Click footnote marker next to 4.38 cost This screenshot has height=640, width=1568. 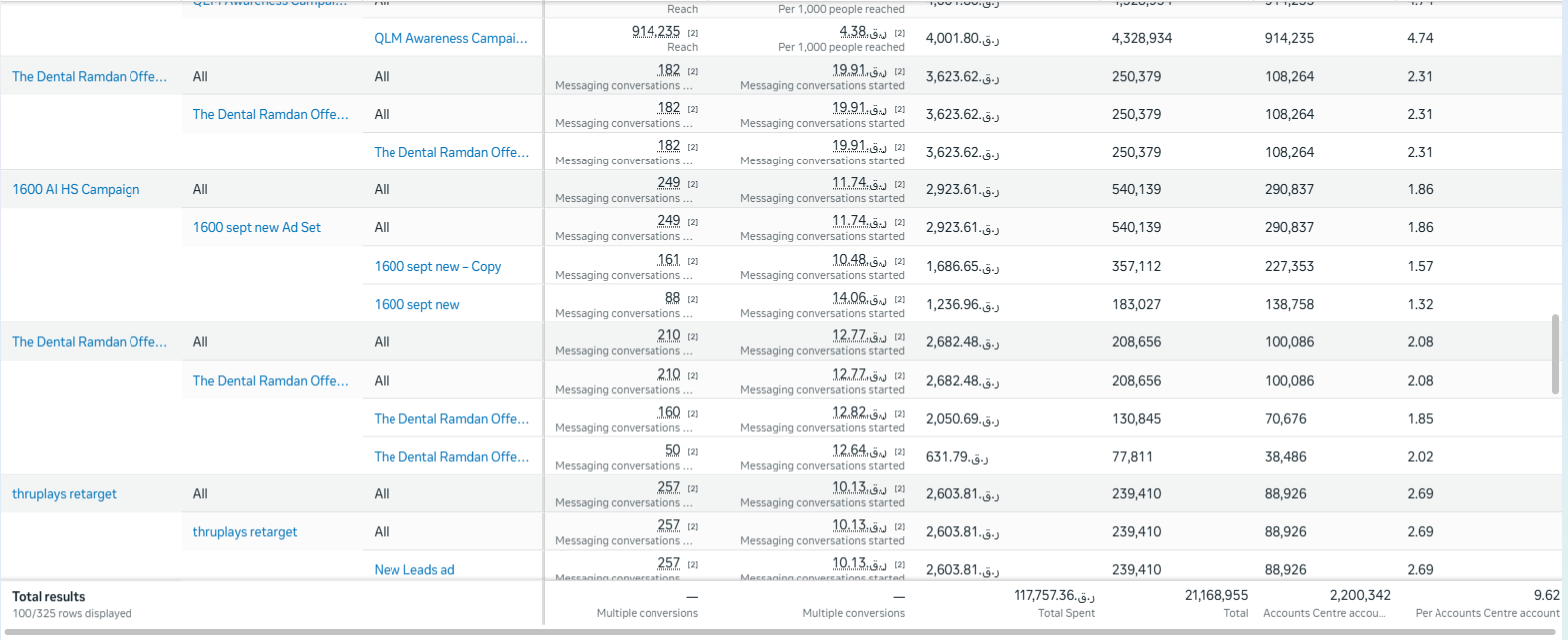[899, 33]
